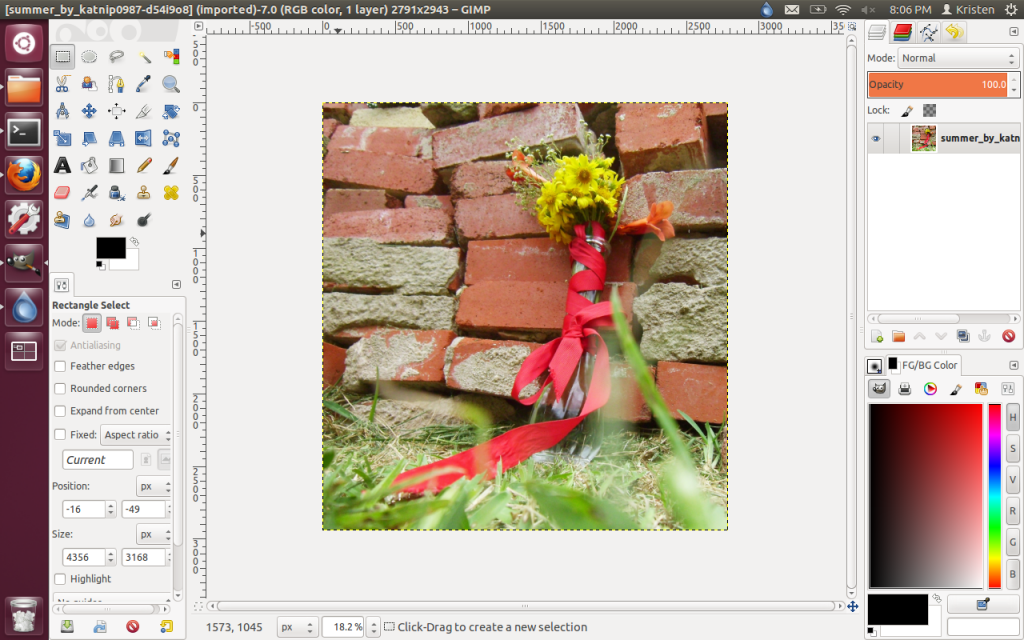Image resolution: width=1024 pixels, height=640 pixels.
Task: Hide the summer_by_katn layer with the eye icon
Action: pos(876,138)
